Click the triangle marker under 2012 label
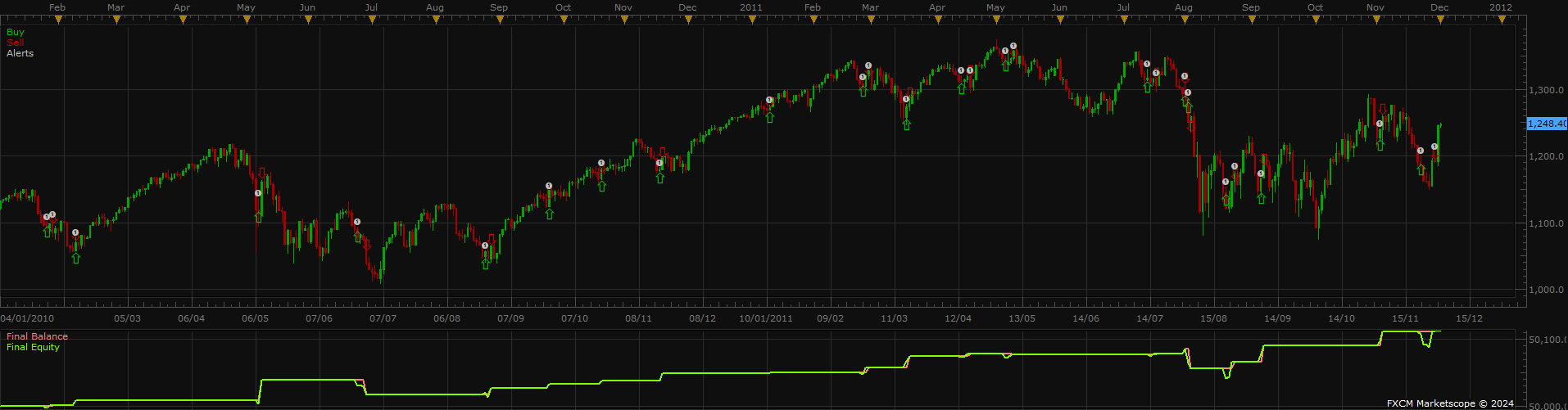 (1501, 20)
